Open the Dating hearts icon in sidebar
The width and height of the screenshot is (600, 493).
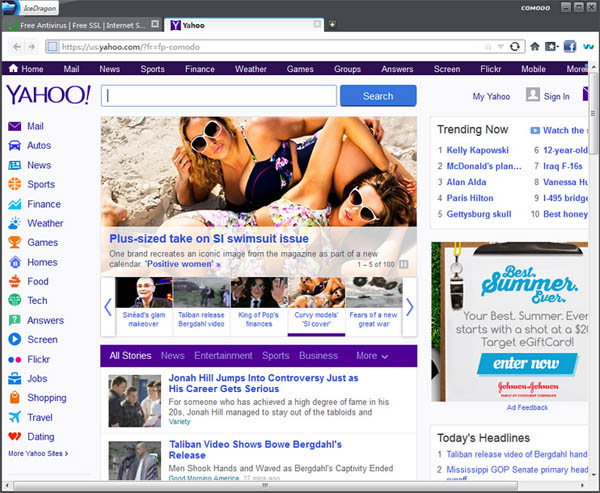[15, 437]
